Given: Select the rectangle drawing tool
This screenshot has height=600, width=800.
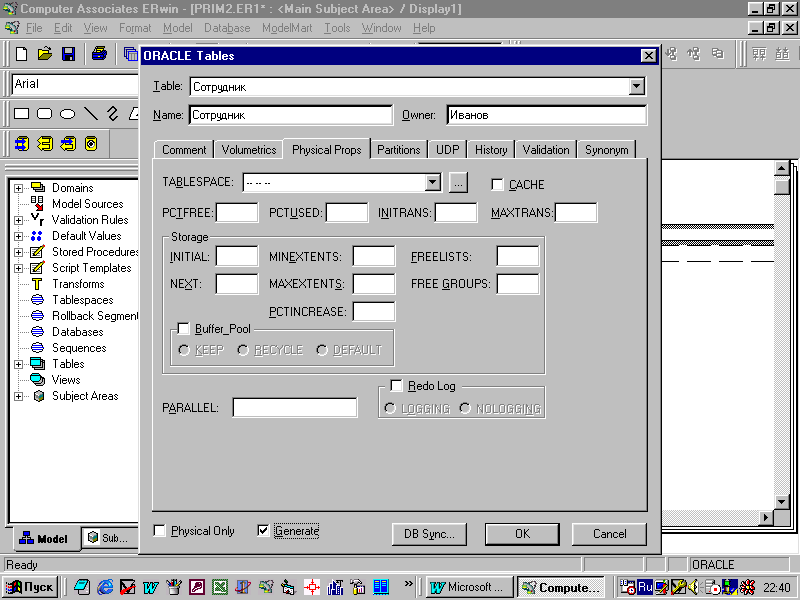Looking at the screenshot, I should pyautogui.click(x=21, y=113).
